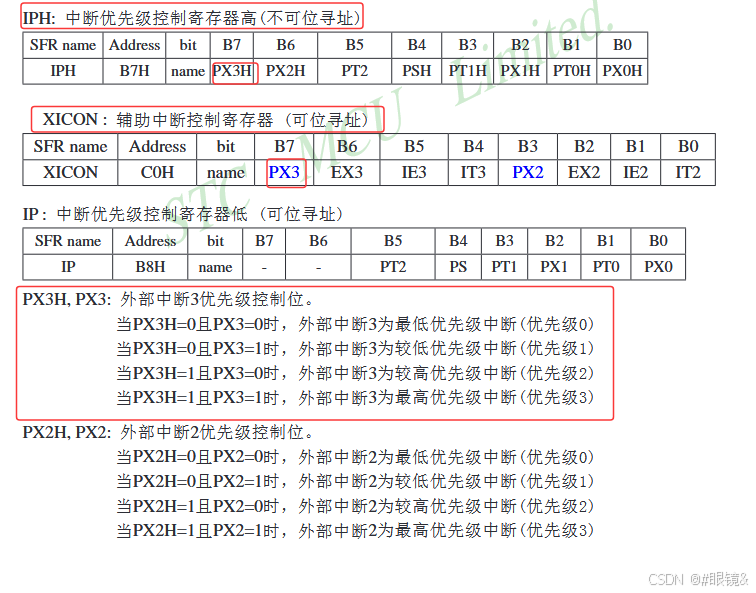Select the PS bit cell
756x593 pixels.
click(458, 267)
